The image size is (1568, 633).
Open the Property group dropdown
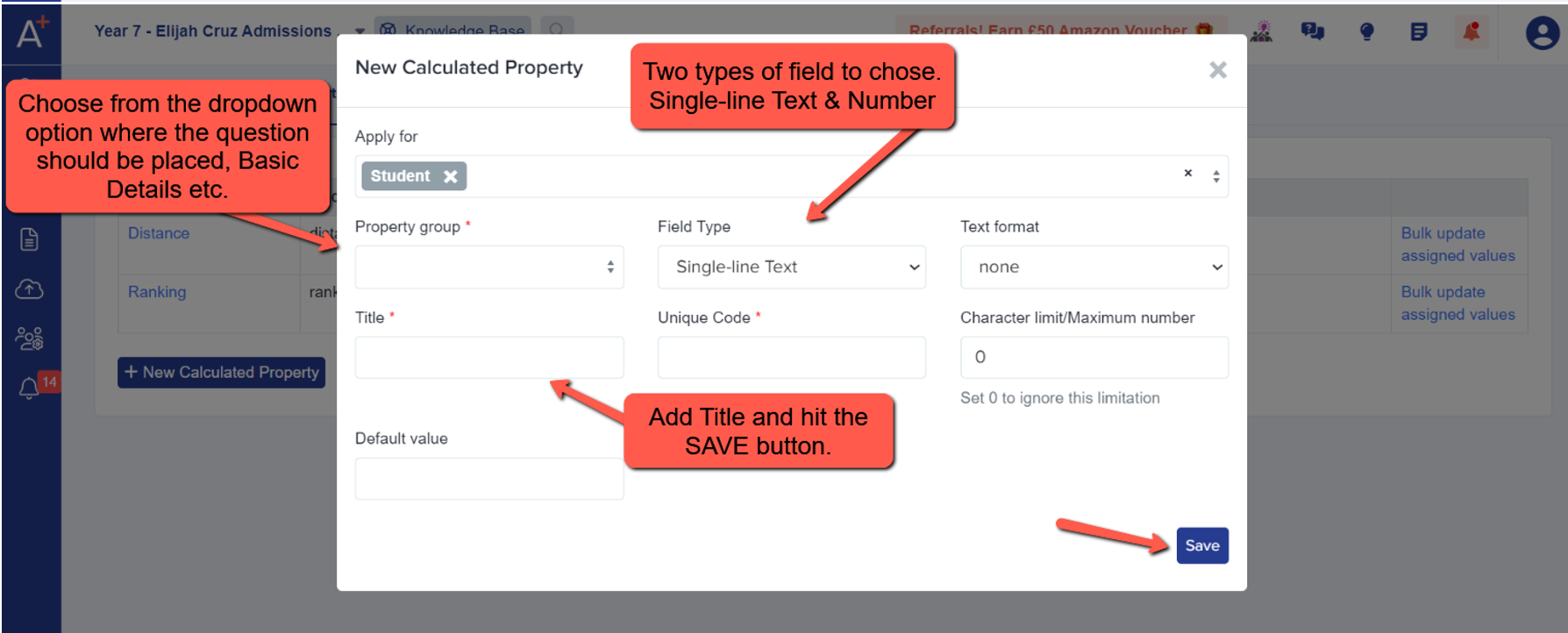[489, 267]
